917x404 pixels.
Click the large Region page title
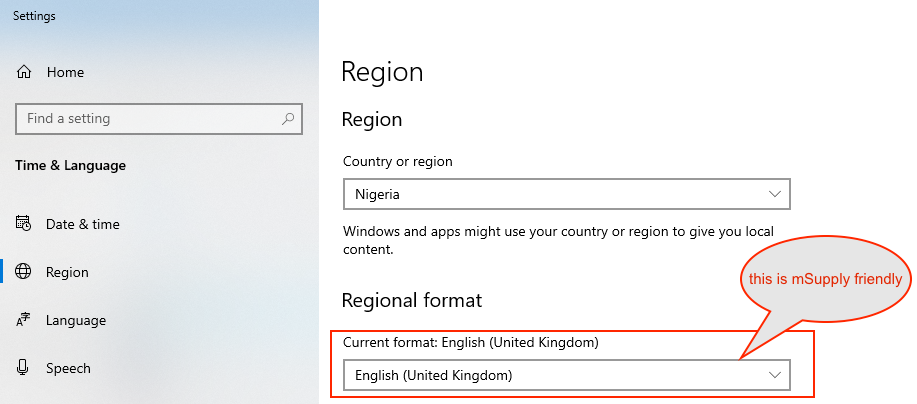[x=382, y=72]
